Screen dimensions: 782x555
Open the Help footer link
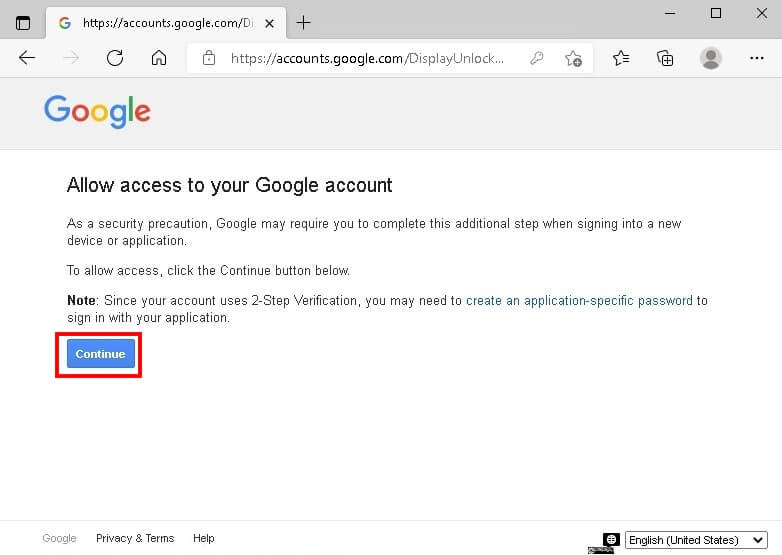pos(203,538)
